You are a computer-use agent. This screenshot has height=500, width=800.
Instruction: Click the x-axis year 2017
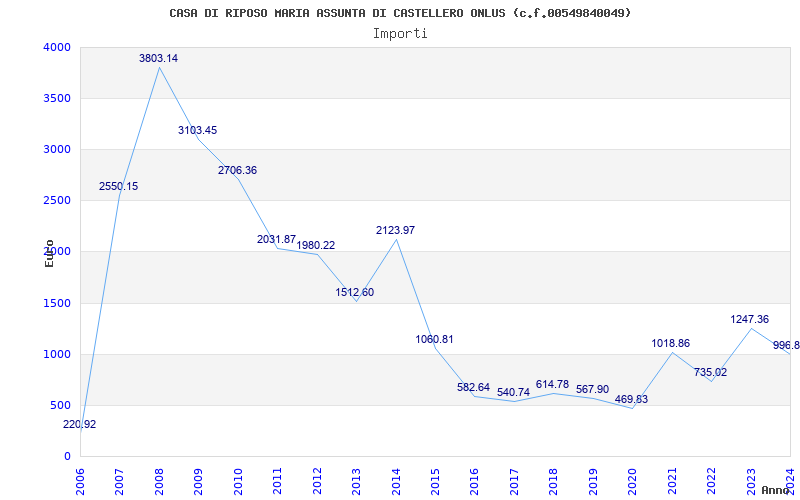point(514,482)
